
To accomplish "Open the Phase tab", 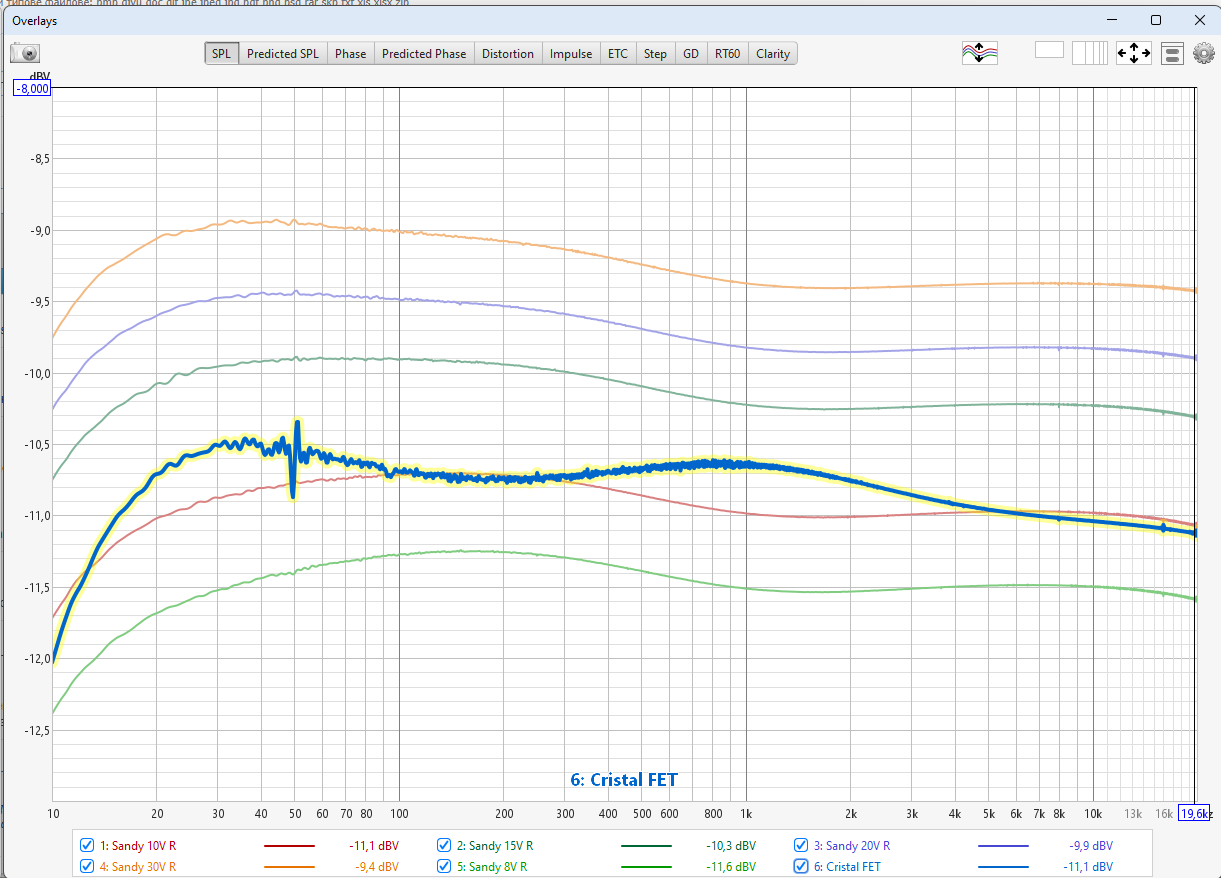I will (350, 54).
